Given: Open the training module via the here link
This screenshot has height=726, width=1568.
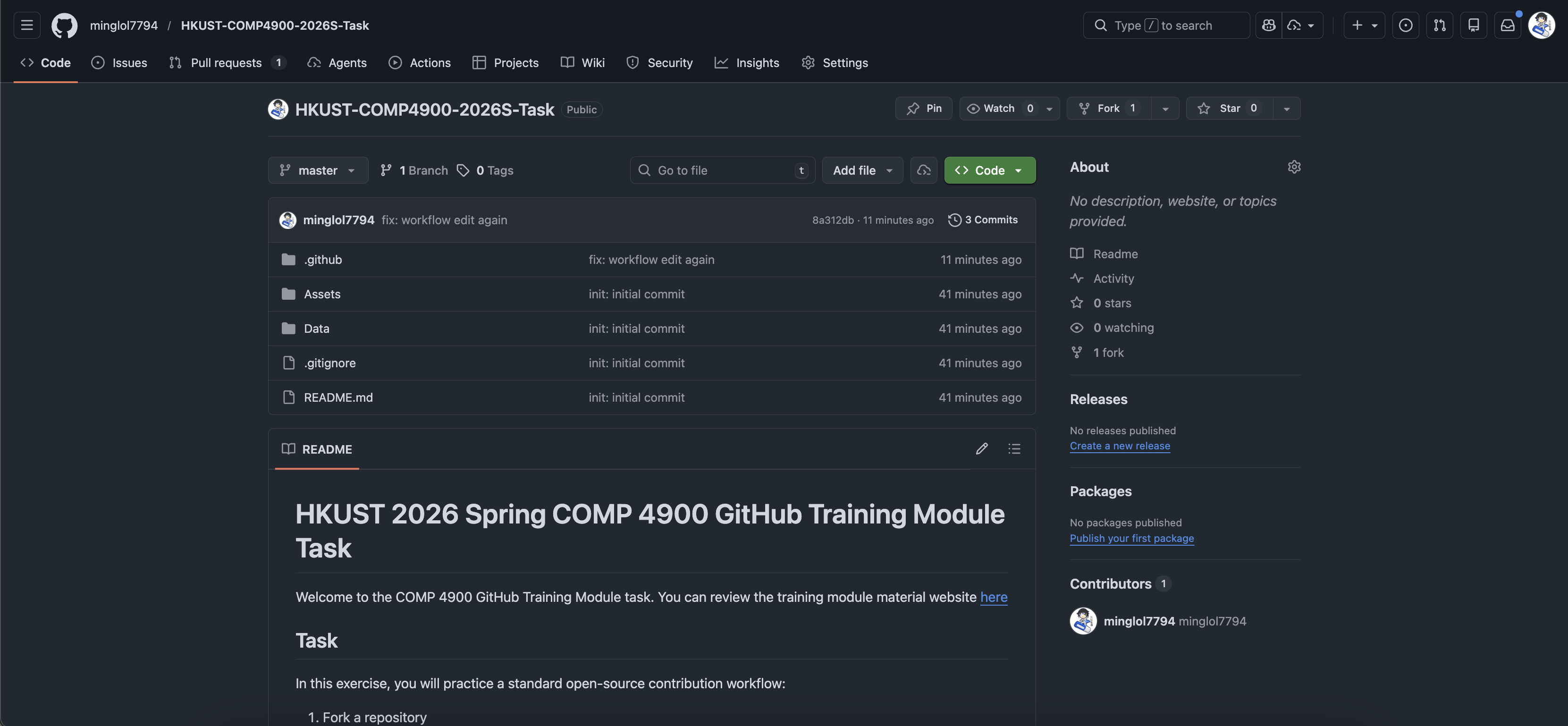Looking at the screenshot, I should coord(994,597).
